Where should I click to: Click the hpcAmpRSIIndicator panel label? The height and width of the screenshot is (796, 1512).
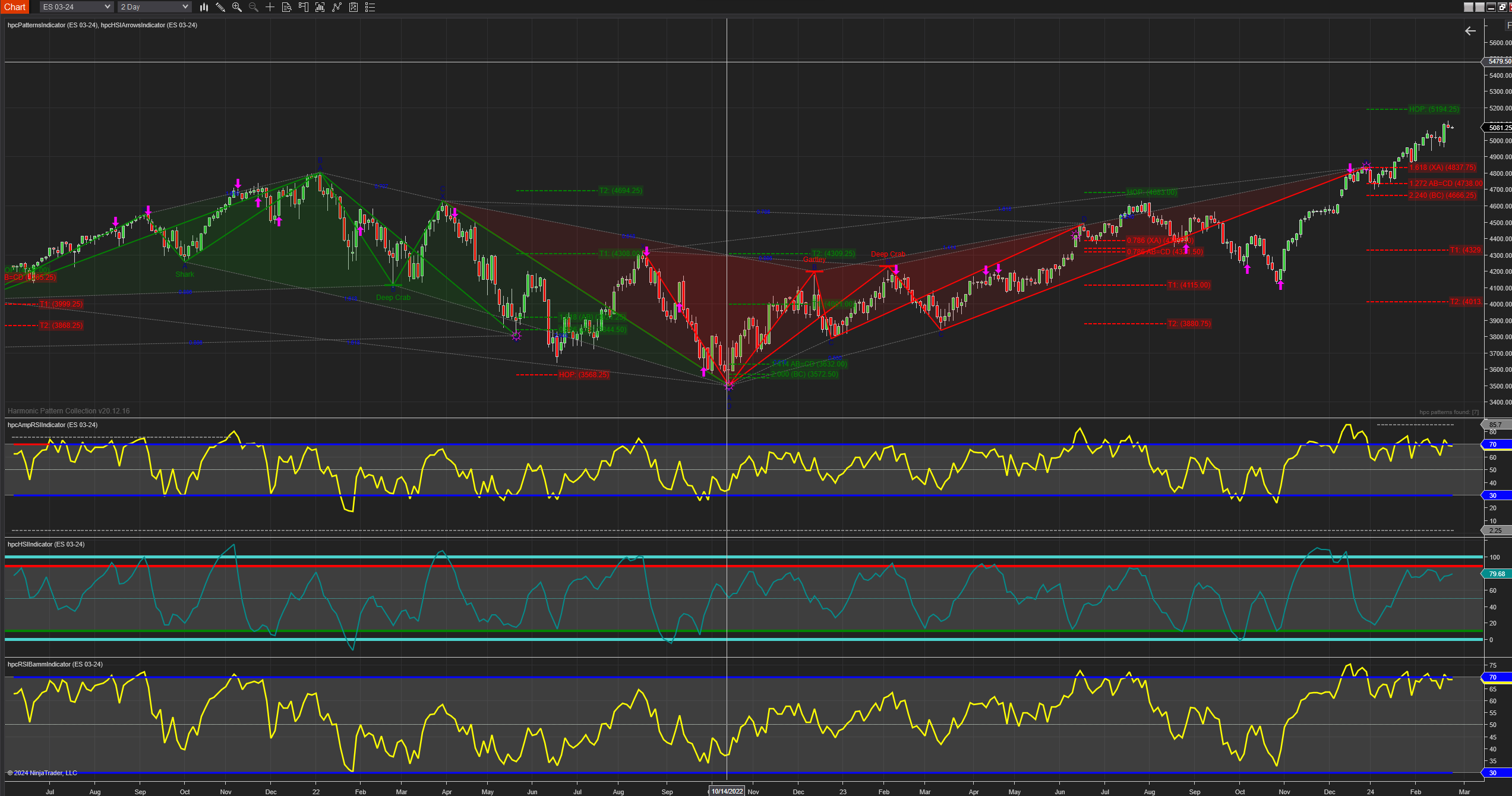[52, 425]
